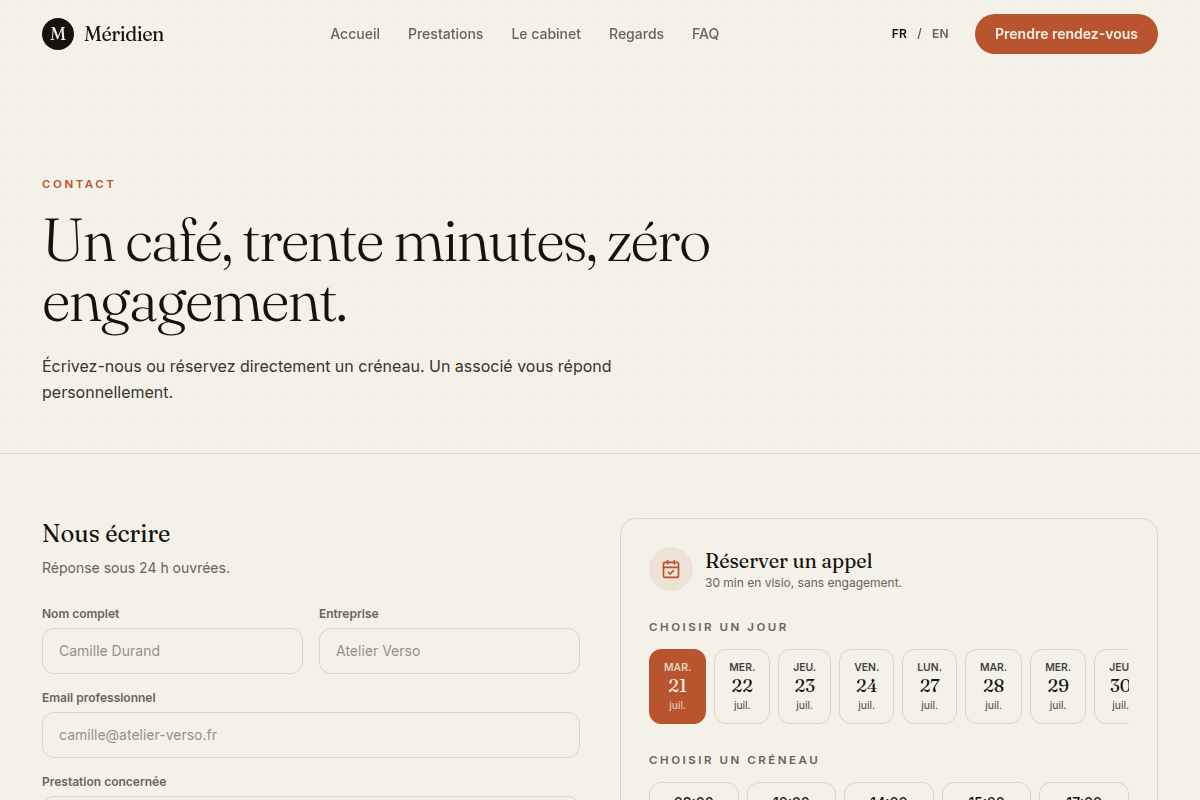Click the Méridien M logo icon
The image size is (1200, 800).
point(58,34)
